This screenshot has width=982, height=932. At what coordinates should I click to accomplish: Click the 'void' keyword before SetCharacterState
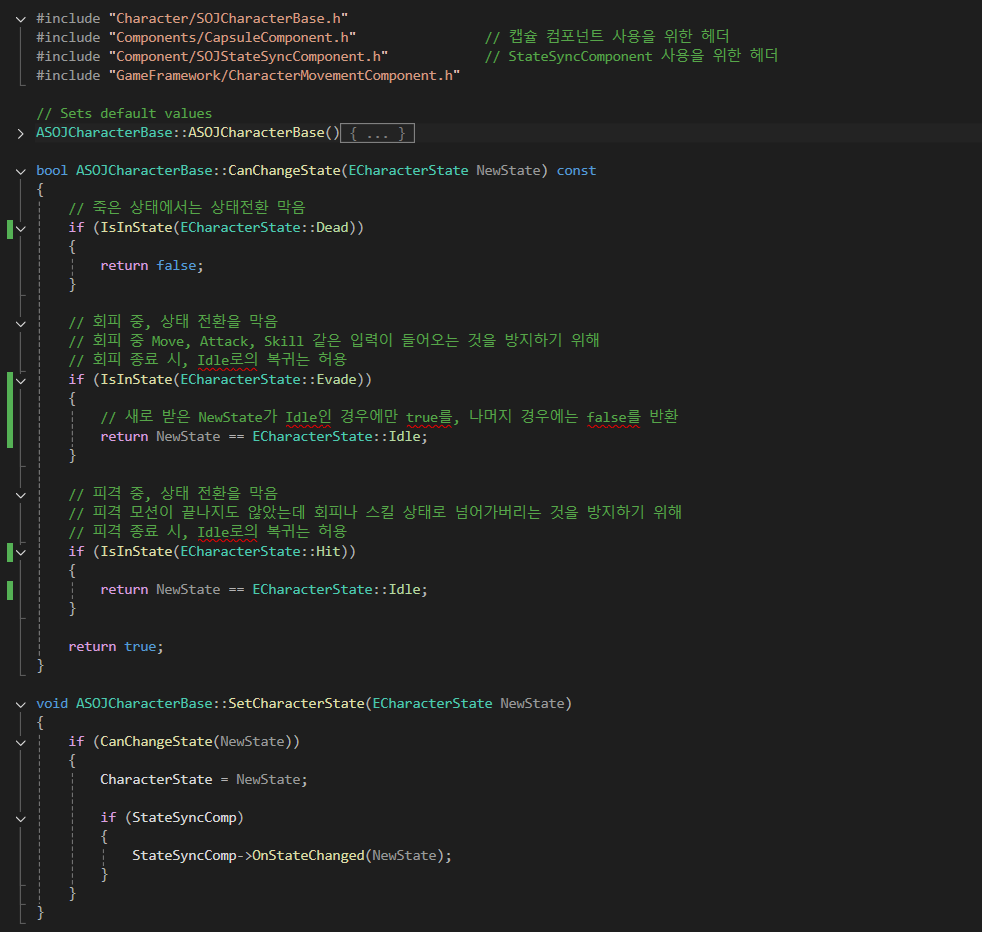point(52,703)
